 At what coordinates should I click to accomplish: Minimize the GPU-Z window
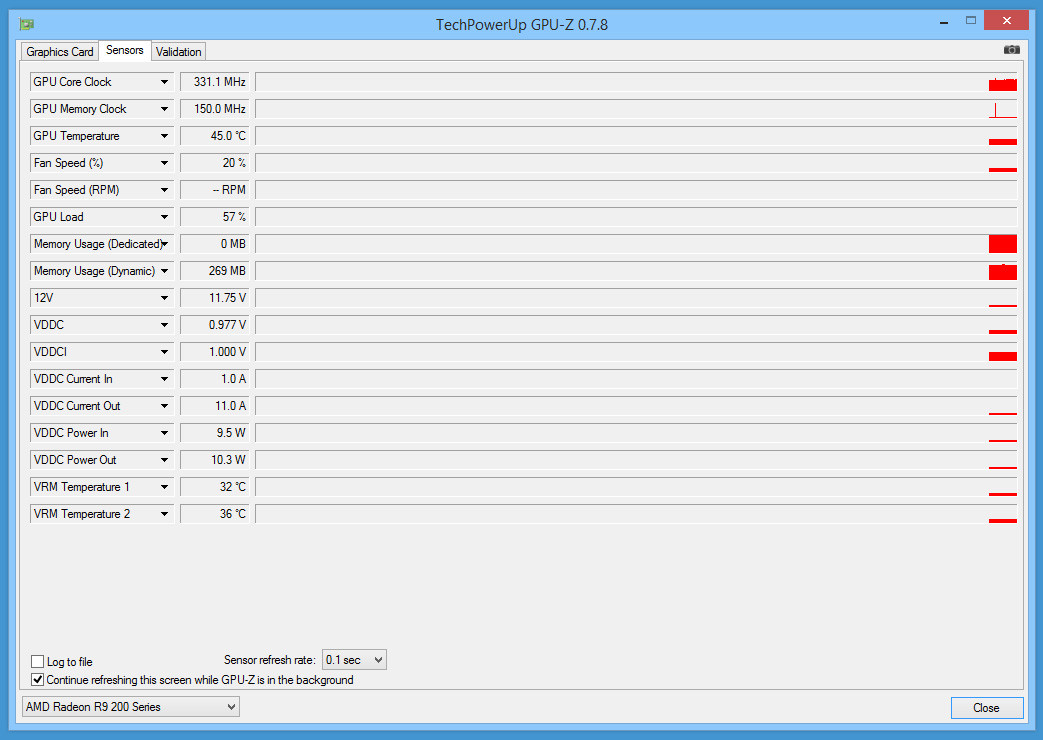click(x=944, y=23)
